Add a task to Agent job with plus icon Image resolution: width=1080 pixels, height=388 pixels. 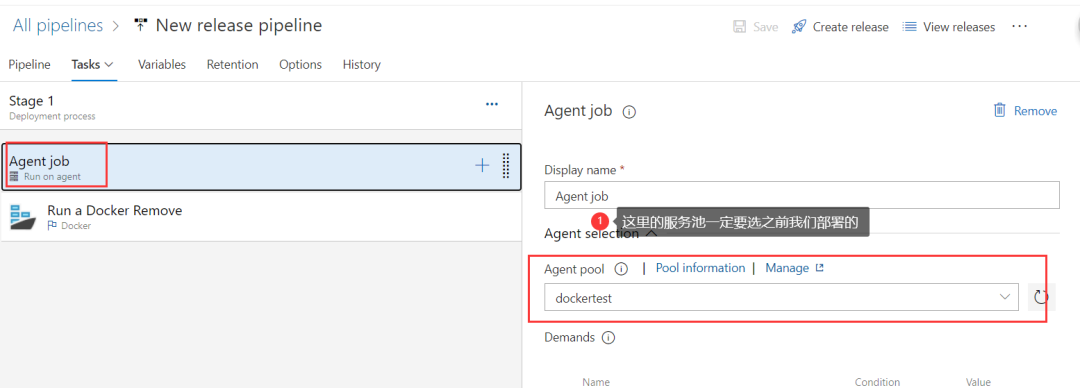coord(482,165)
